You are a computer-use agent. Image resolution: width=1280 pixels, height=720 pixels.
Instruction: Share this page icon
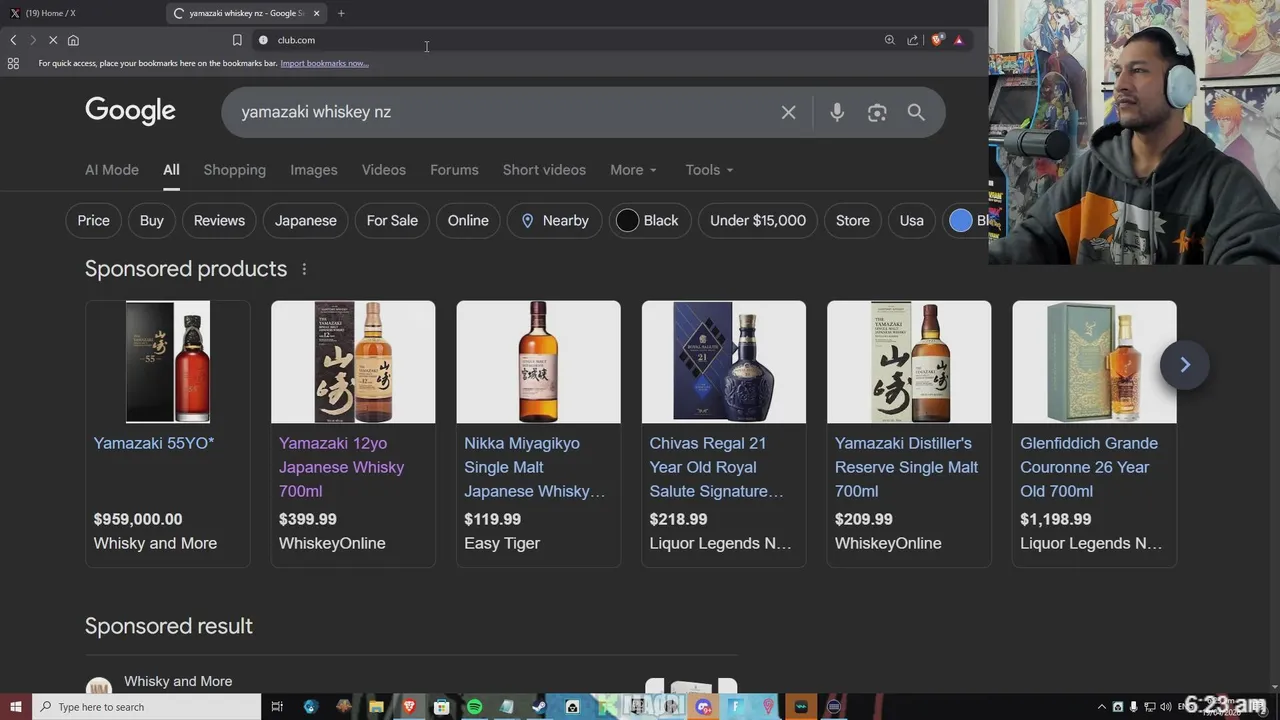[x=912, y=40]
